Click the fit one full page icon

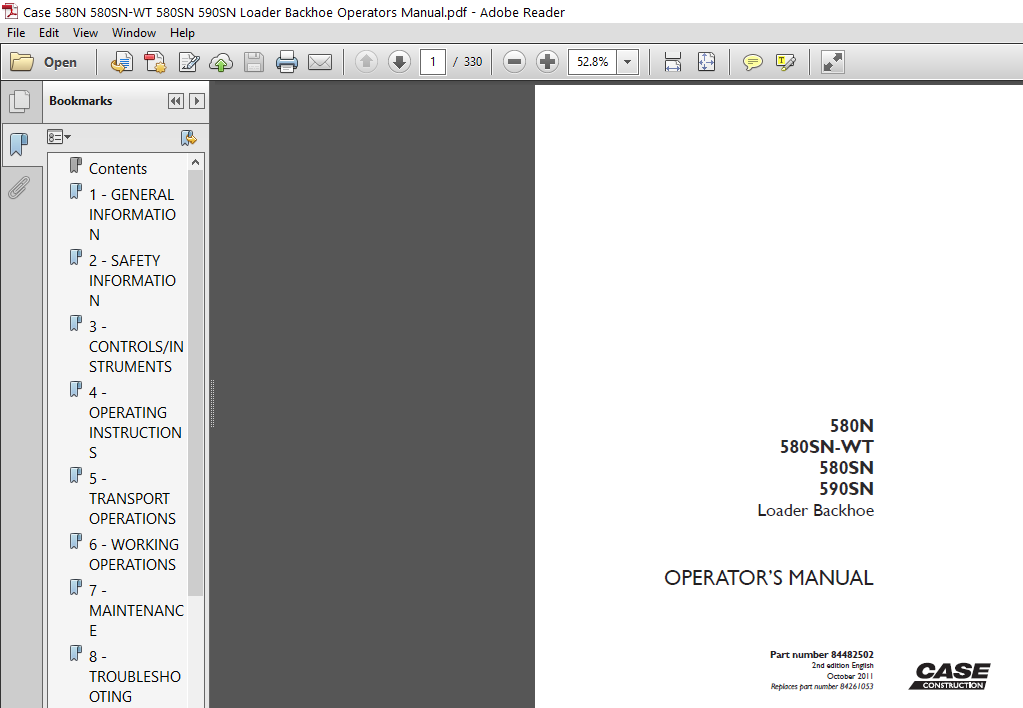(x=706, y=62)
